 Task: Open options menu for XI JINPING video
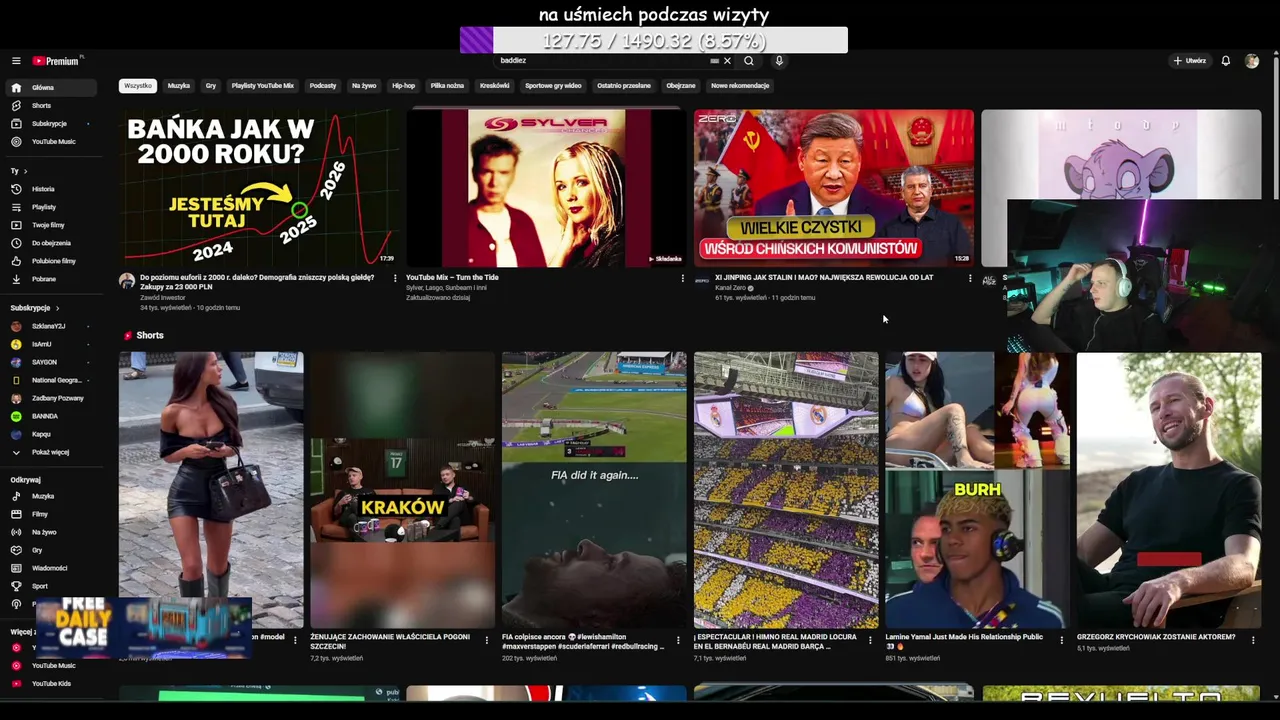pyautogui.click(x=970, y=278)
